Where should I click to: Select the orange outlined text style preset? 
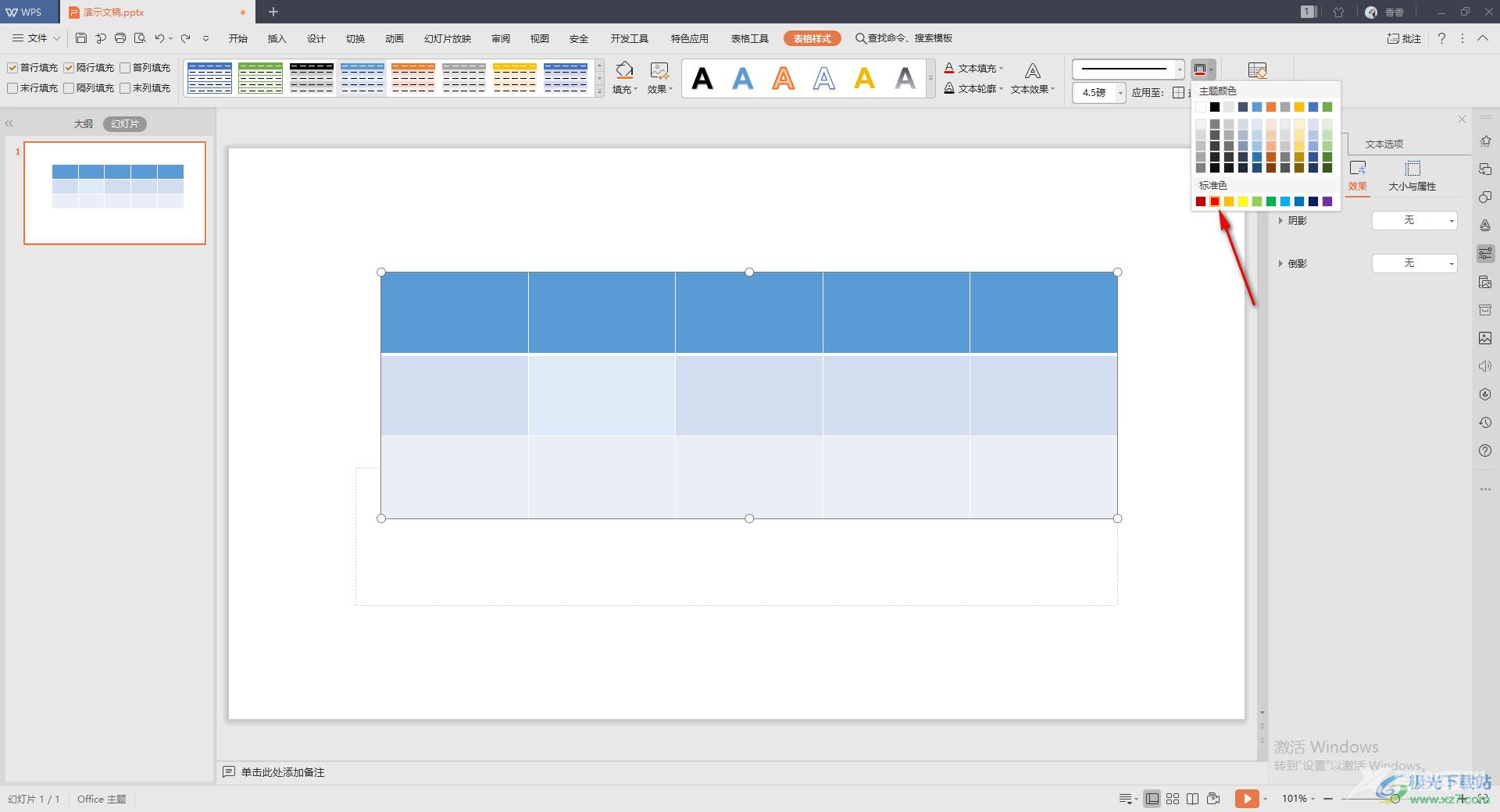pyautogui.click(x=784, y=78)
